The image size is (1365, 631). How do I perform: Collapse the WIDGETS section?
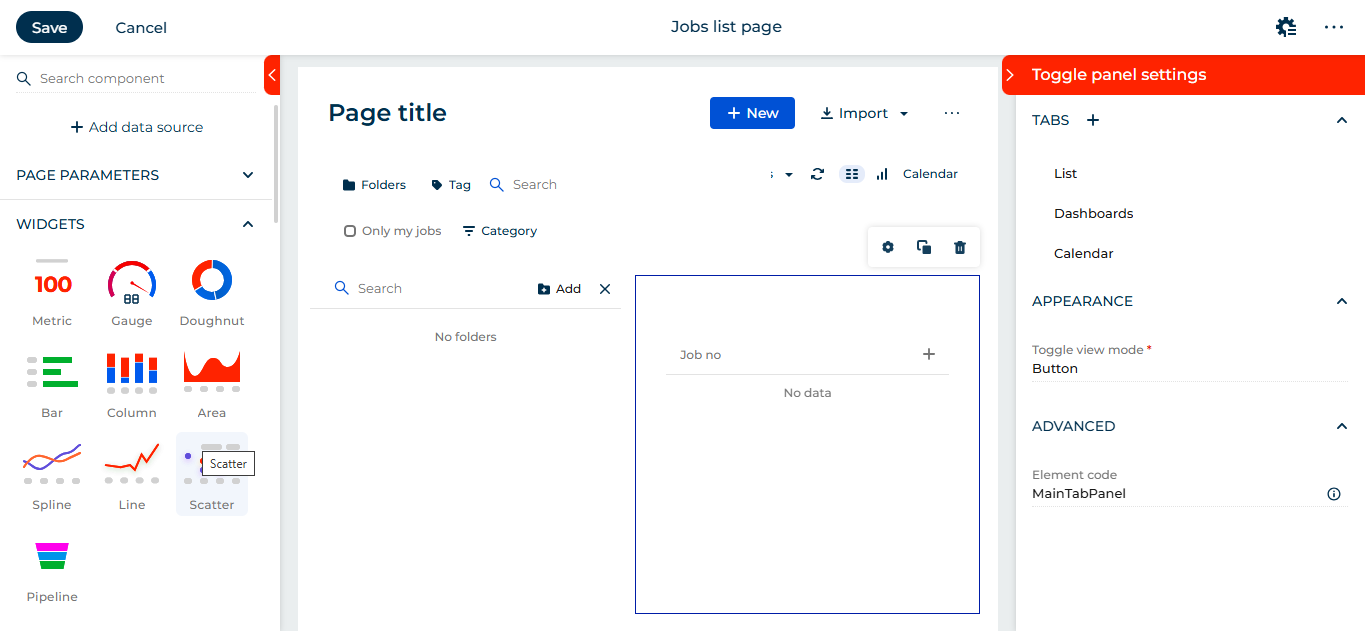pyautogui.click(x=247, y=223)
